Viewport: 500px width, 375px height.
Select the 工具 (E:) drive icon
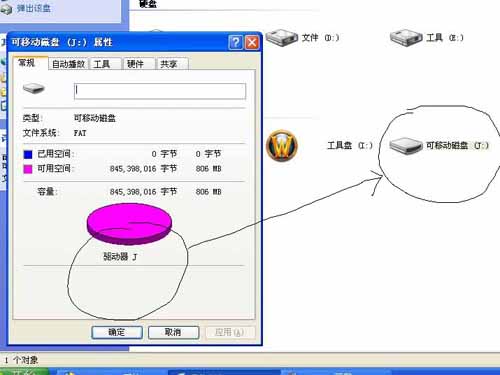(x=406, y=37)
